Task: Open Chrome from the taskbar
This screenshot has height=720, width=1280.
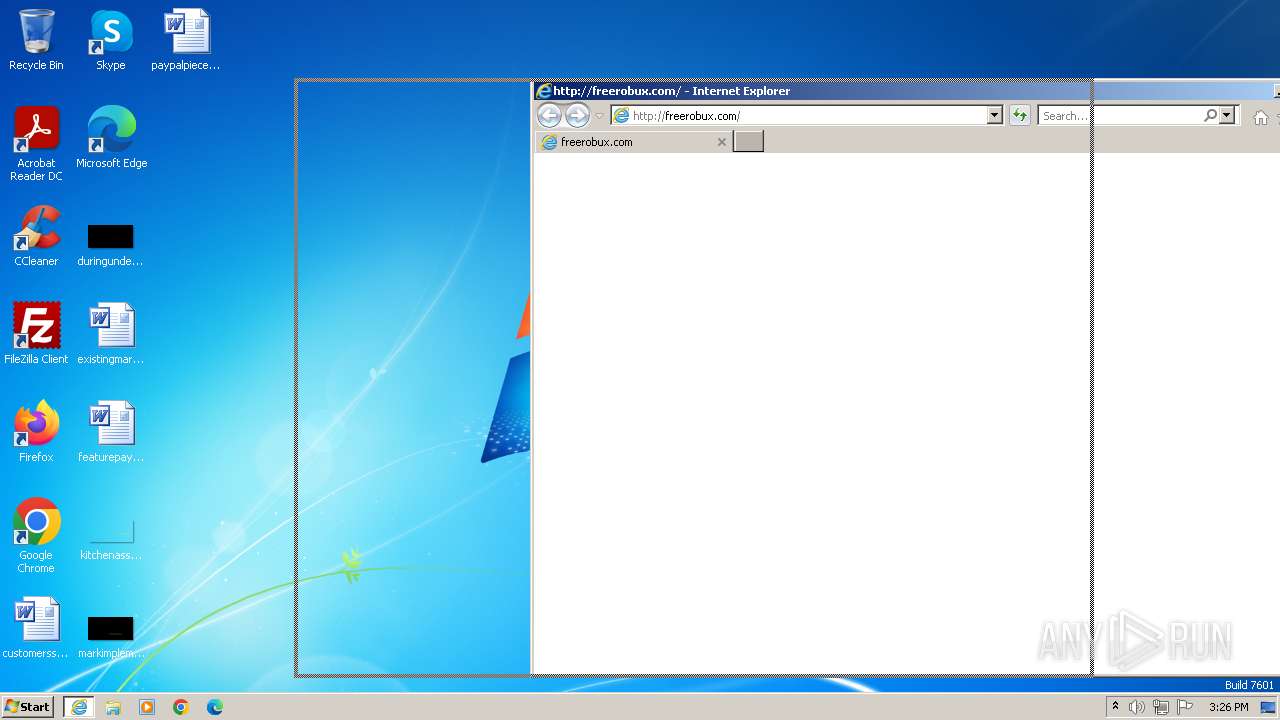Action: (181, 707)
